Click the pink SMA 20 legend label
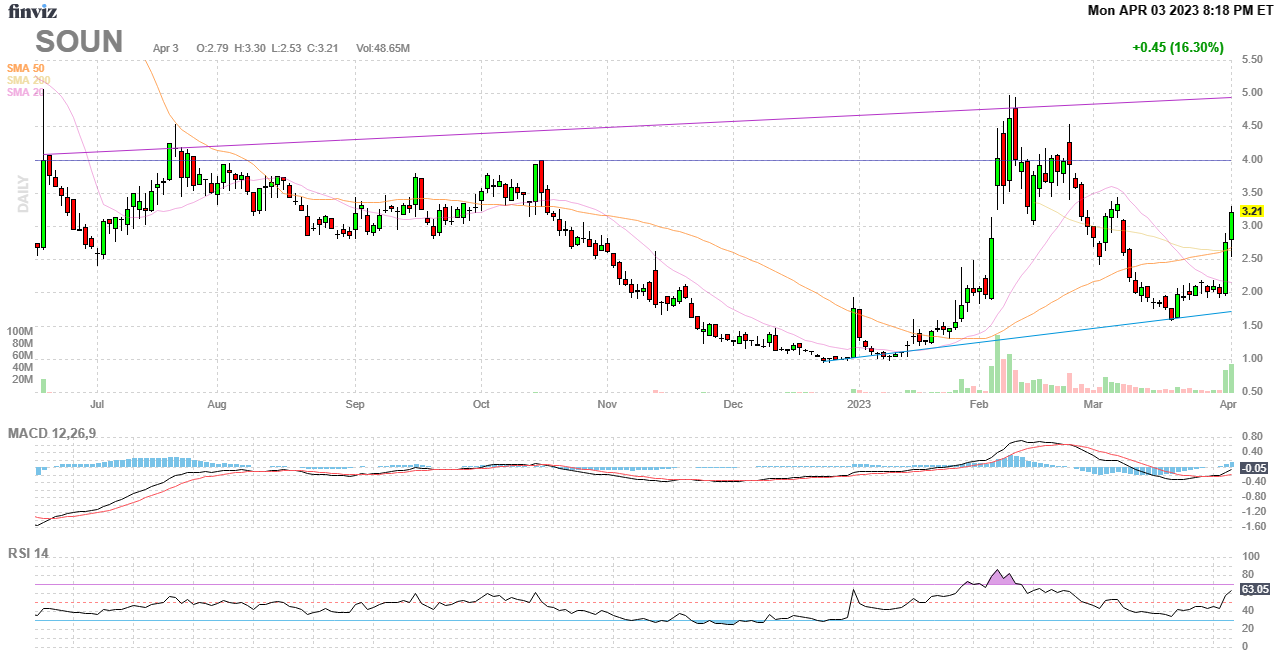 [26, 92]
